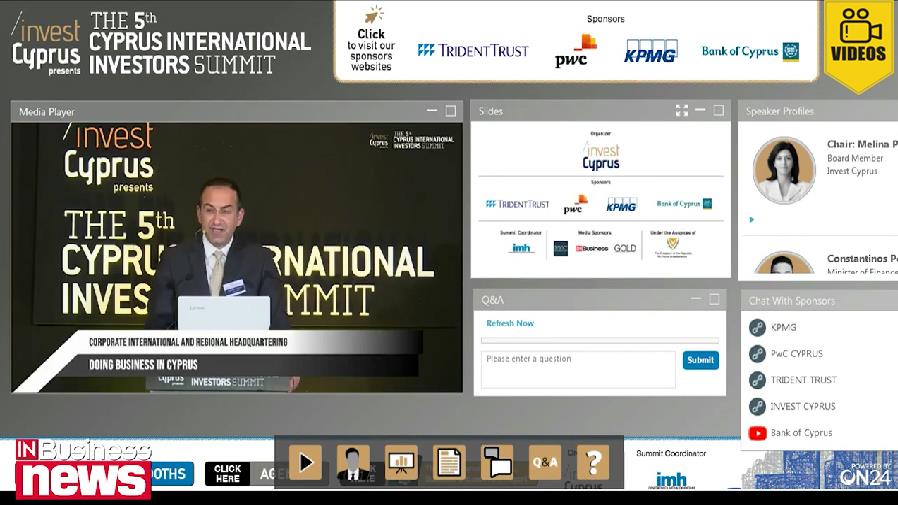Open Speaker Profiles from the dock
The image size is (898, 505).
tap(353, 462)
